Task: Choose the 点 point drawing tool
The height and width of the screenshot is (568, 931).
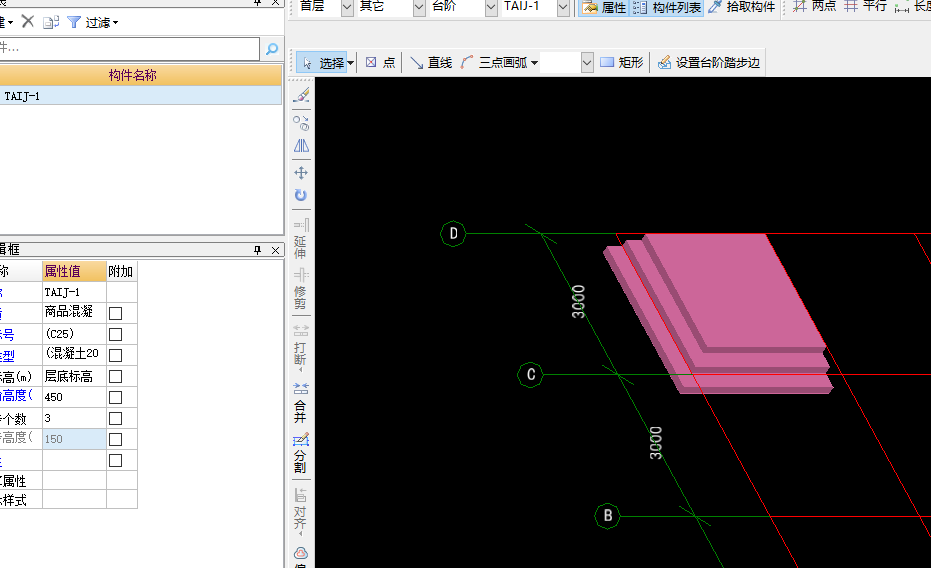Action: point(381,62)
